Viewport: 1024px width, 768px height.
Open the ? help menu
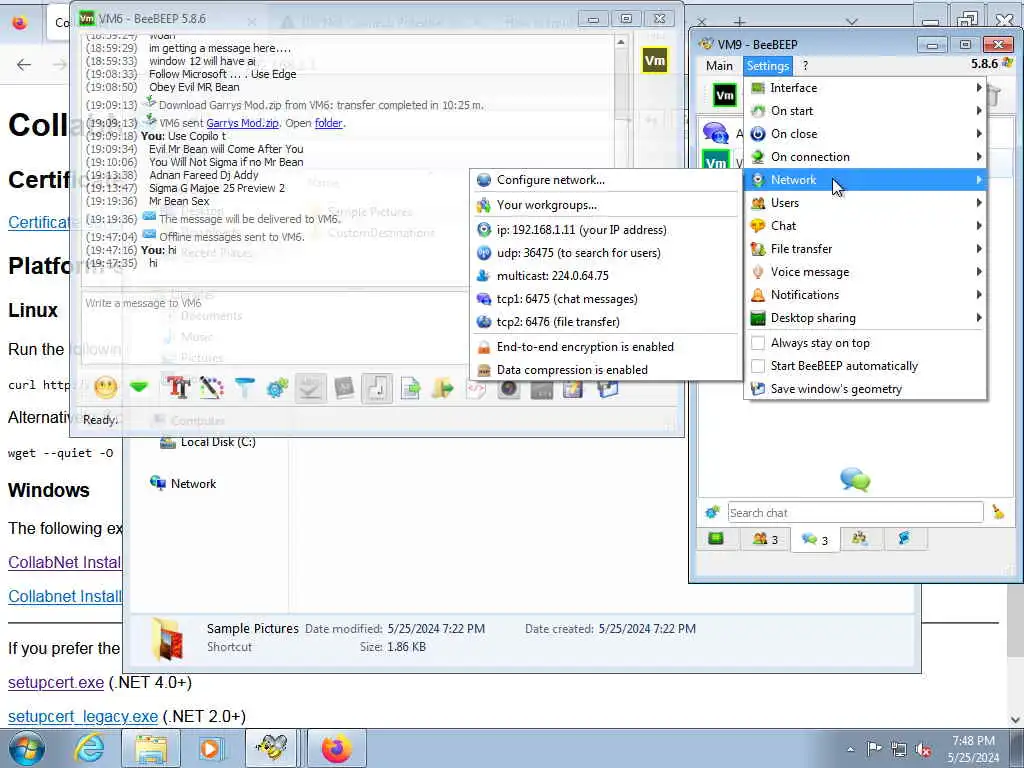(x=805, y=65)
